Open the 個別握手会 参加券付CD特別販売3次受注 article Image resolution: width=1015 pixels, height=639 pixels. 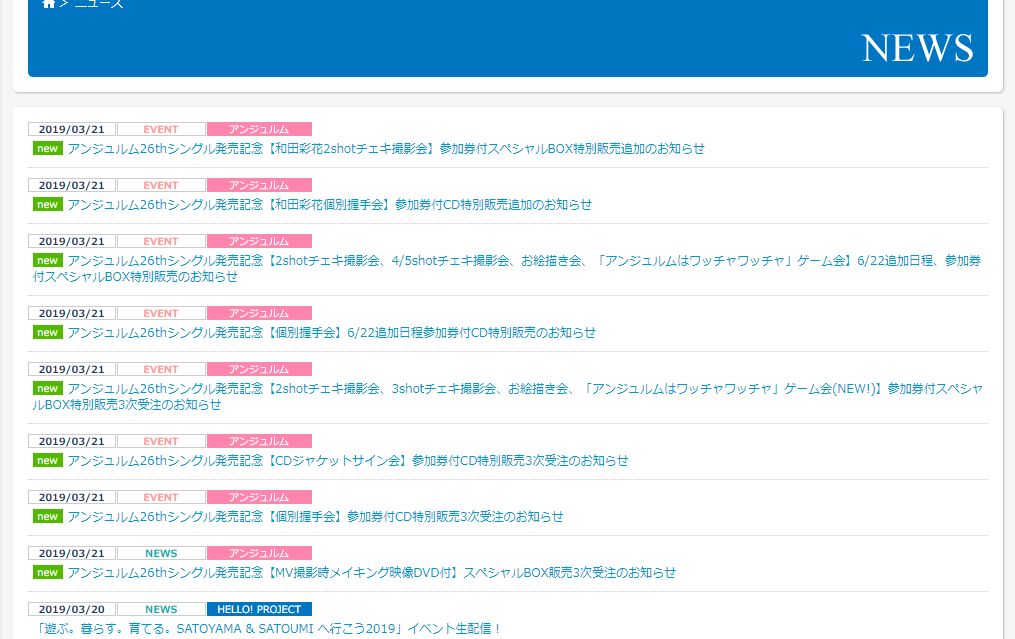click(x=315, y=517)
